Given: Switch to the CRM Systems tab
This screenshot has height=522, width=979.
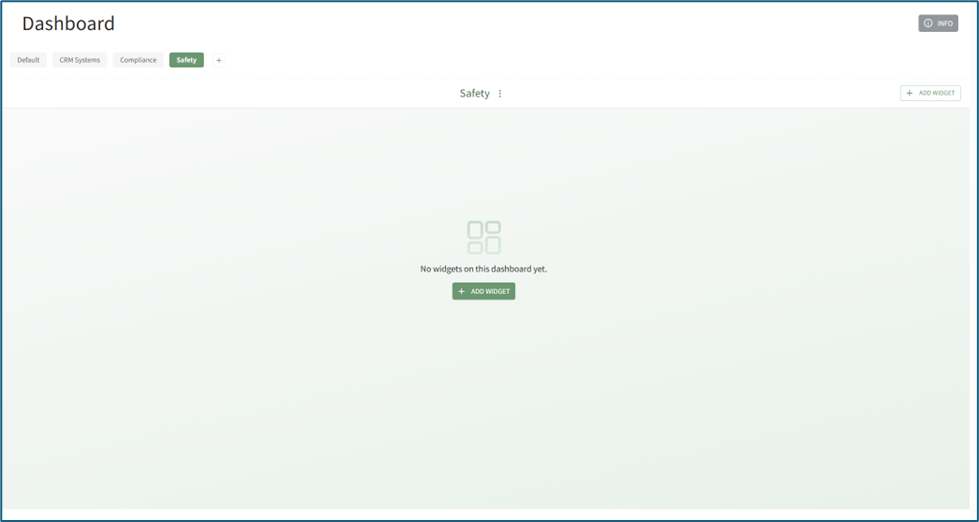Looking at the screenshot, I should 80,60.
